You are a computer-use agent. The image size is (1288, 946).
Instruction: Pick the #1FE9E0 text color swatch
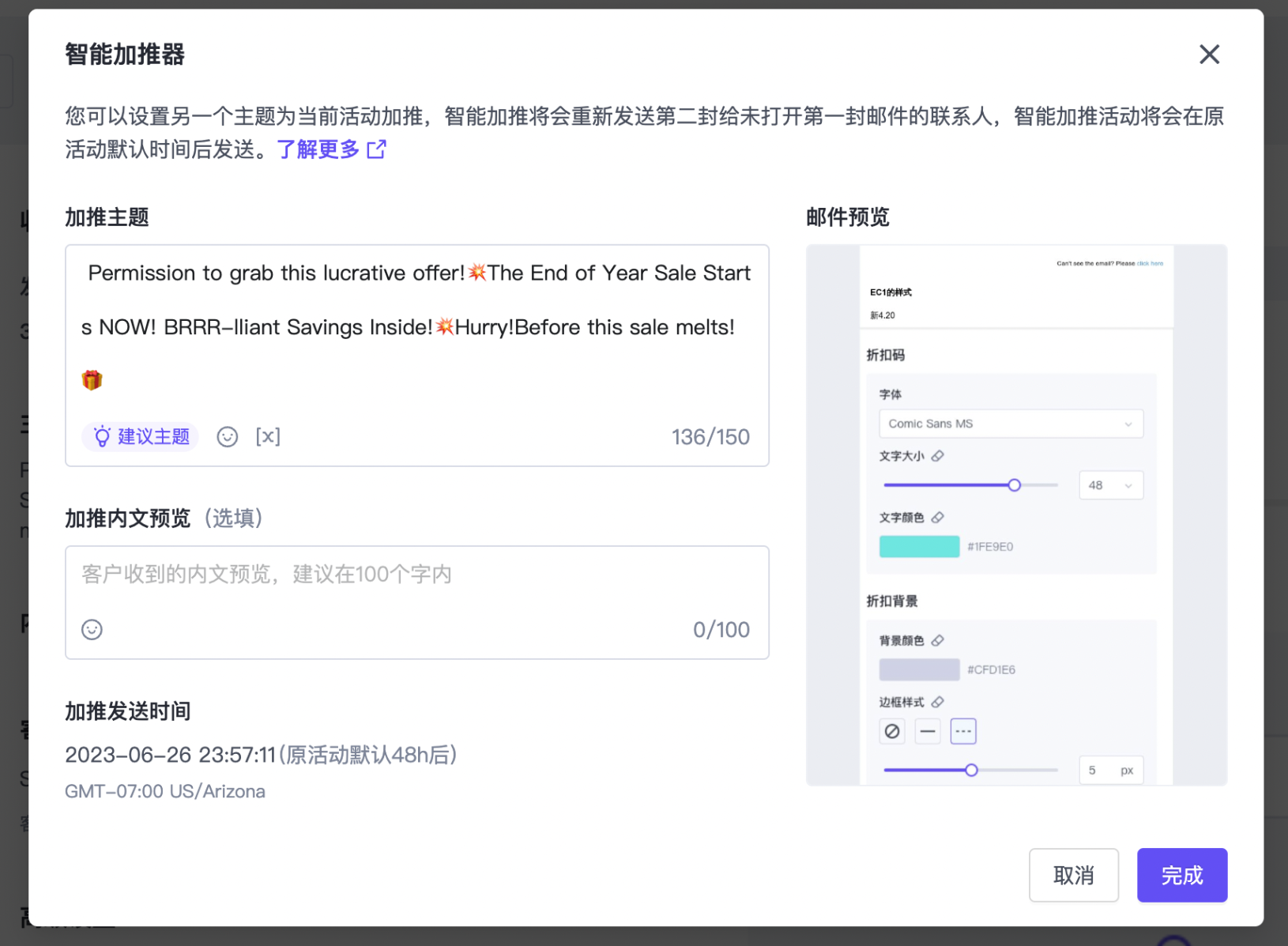click(x=919, y=547)
